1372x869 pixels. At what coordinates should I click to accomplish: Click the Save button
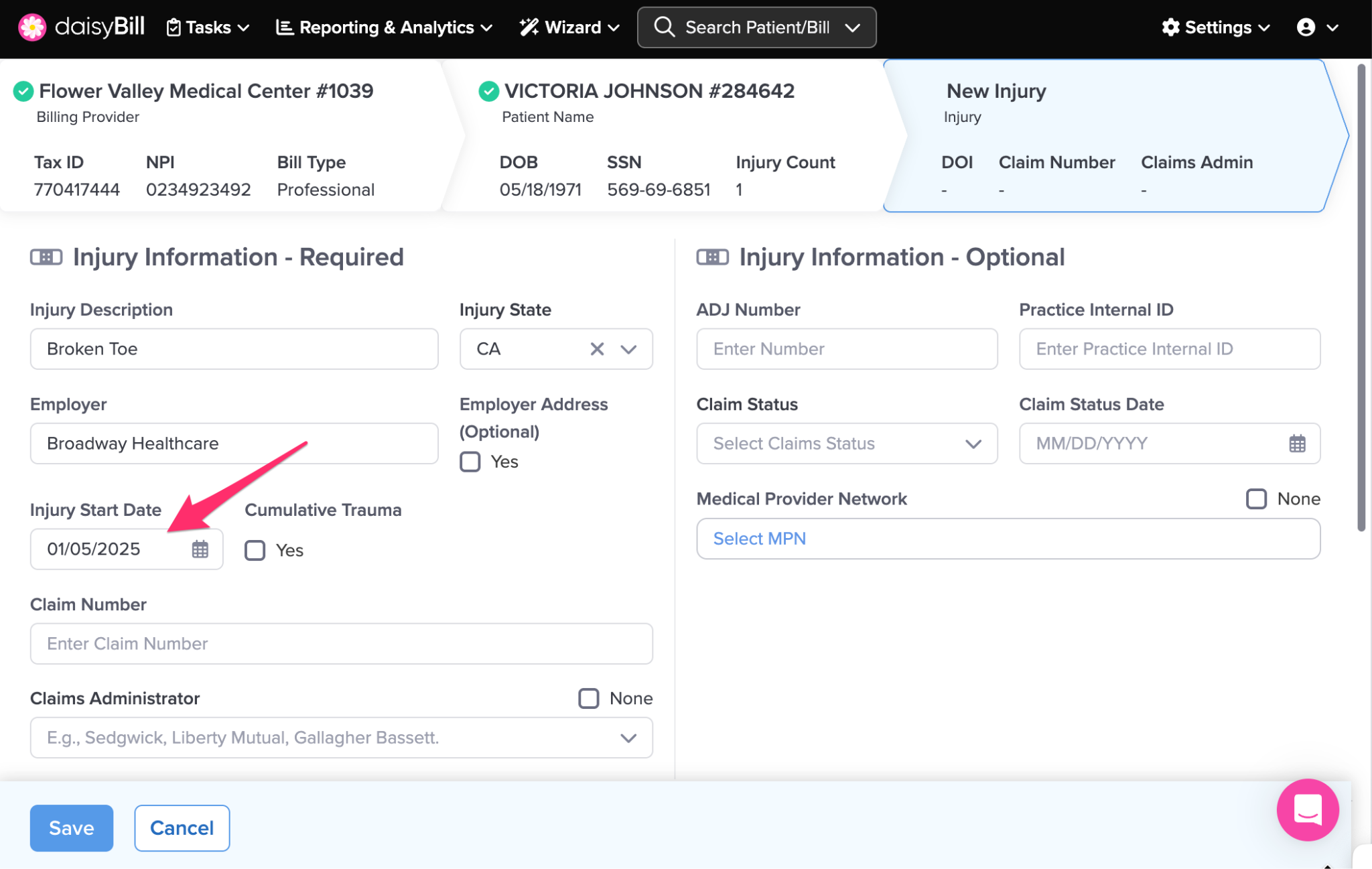point(72,828)
